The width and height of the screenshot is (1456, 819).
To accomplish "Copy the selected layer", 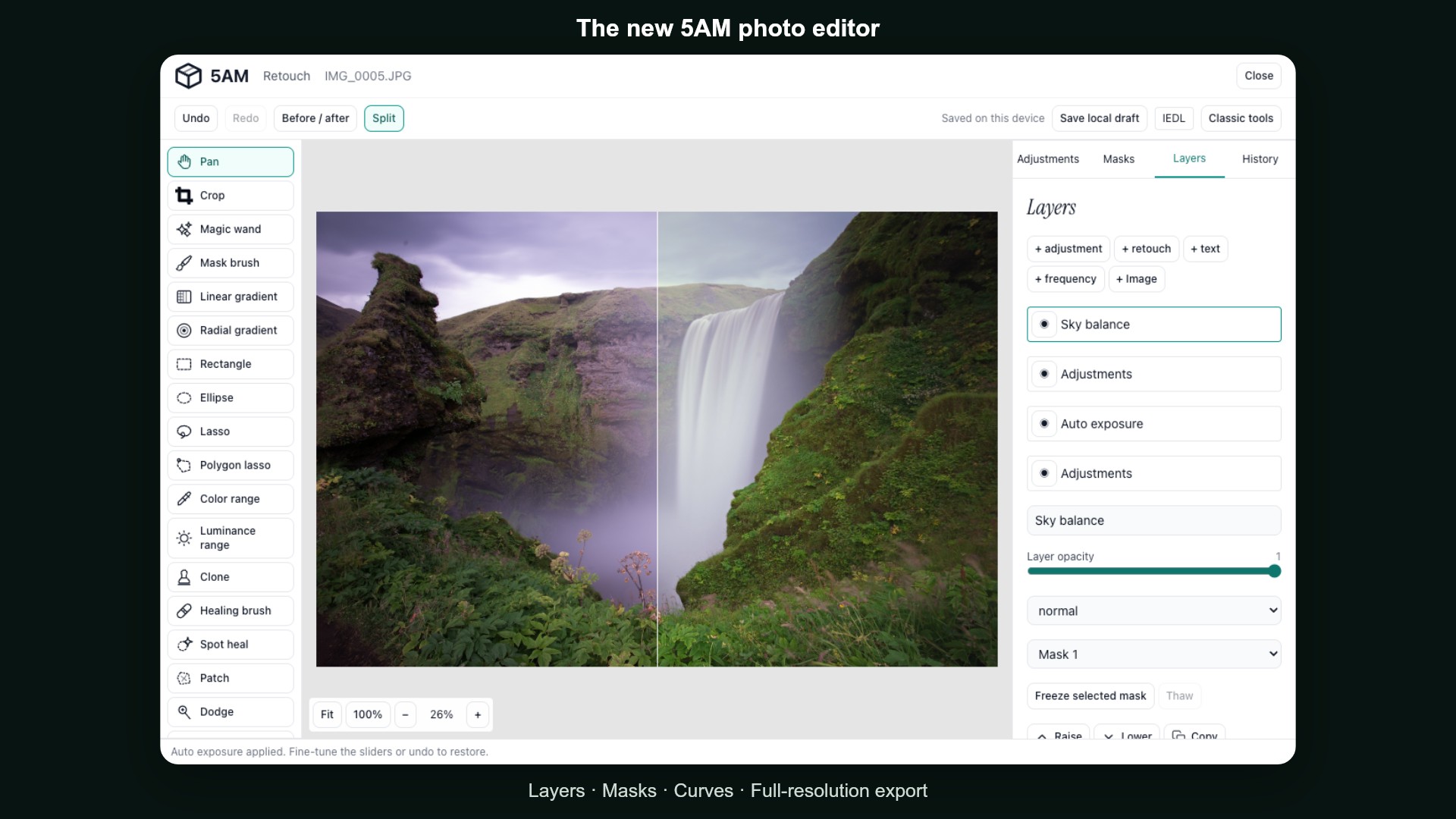I will (x=1194, y=733).
